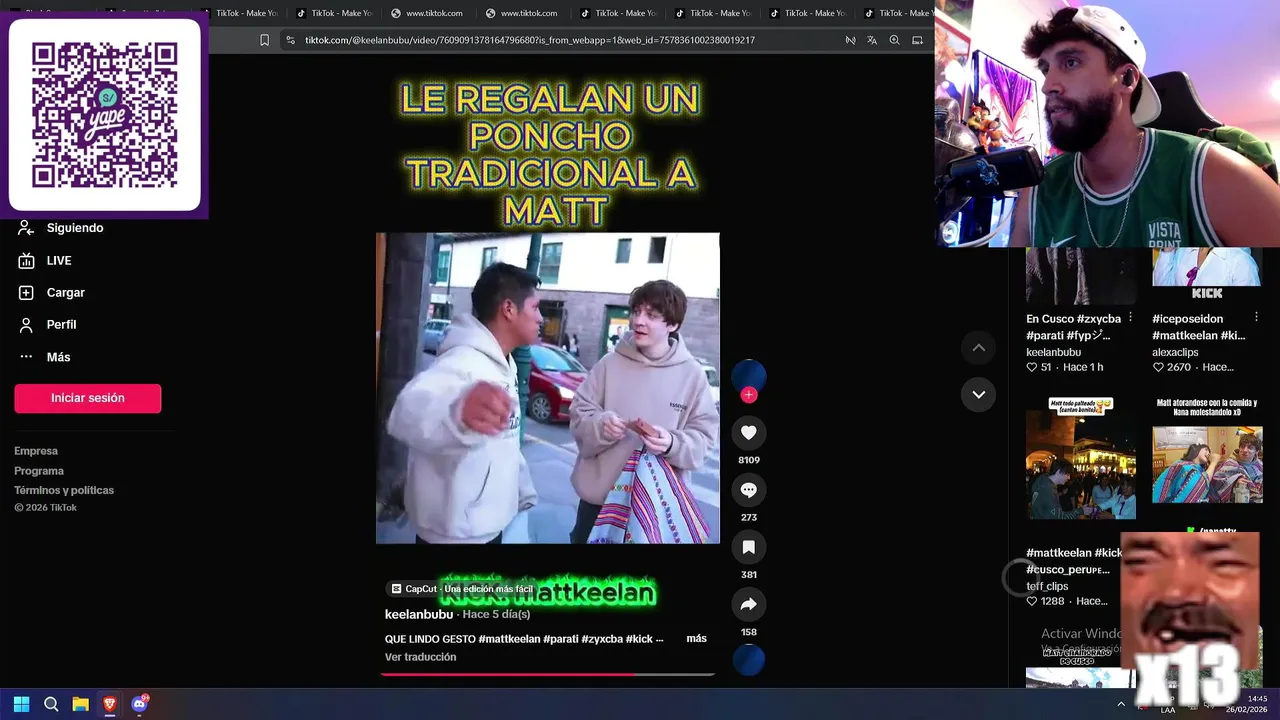Open the keelanbubu author name below video
Viewport: 1280px width, 720px height.
pyautogui.click(x=419, y=614)
